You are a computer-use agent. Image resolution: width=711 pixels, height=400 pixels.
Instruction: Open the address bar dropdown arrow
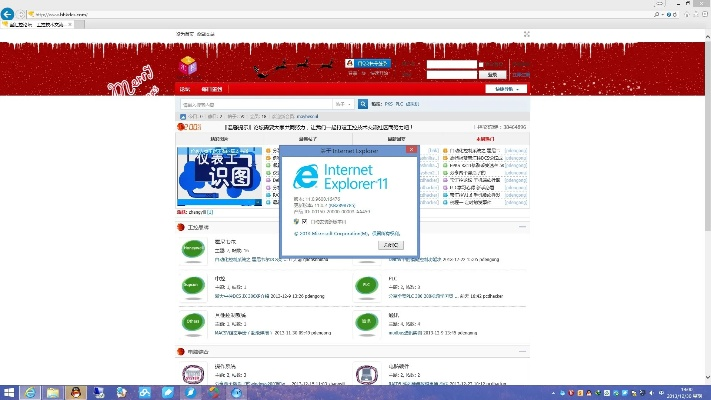662,15
